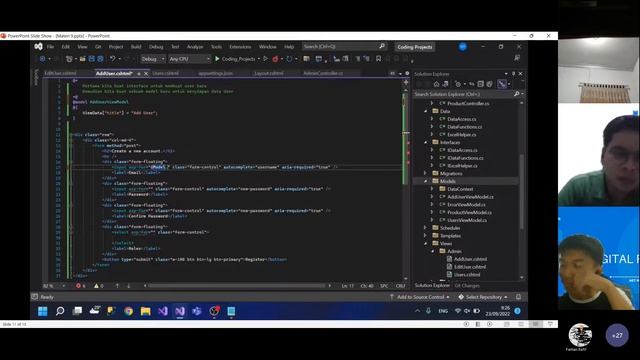The height and width of the screenshot is (360, 640).
Task: Switch to the Git Changes tab
Action: (467, 286)
